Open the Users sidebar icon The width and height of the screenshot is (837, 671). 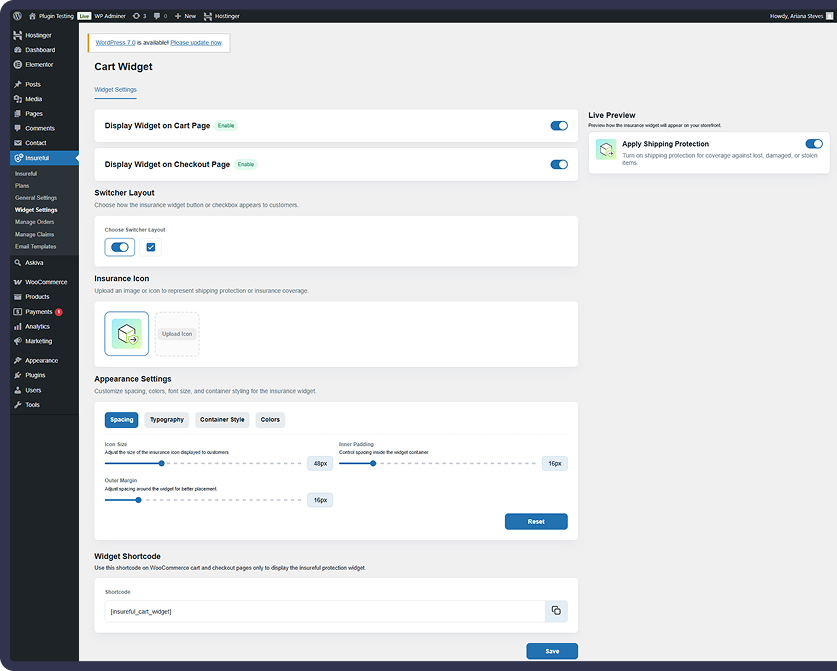pos(18,390)
